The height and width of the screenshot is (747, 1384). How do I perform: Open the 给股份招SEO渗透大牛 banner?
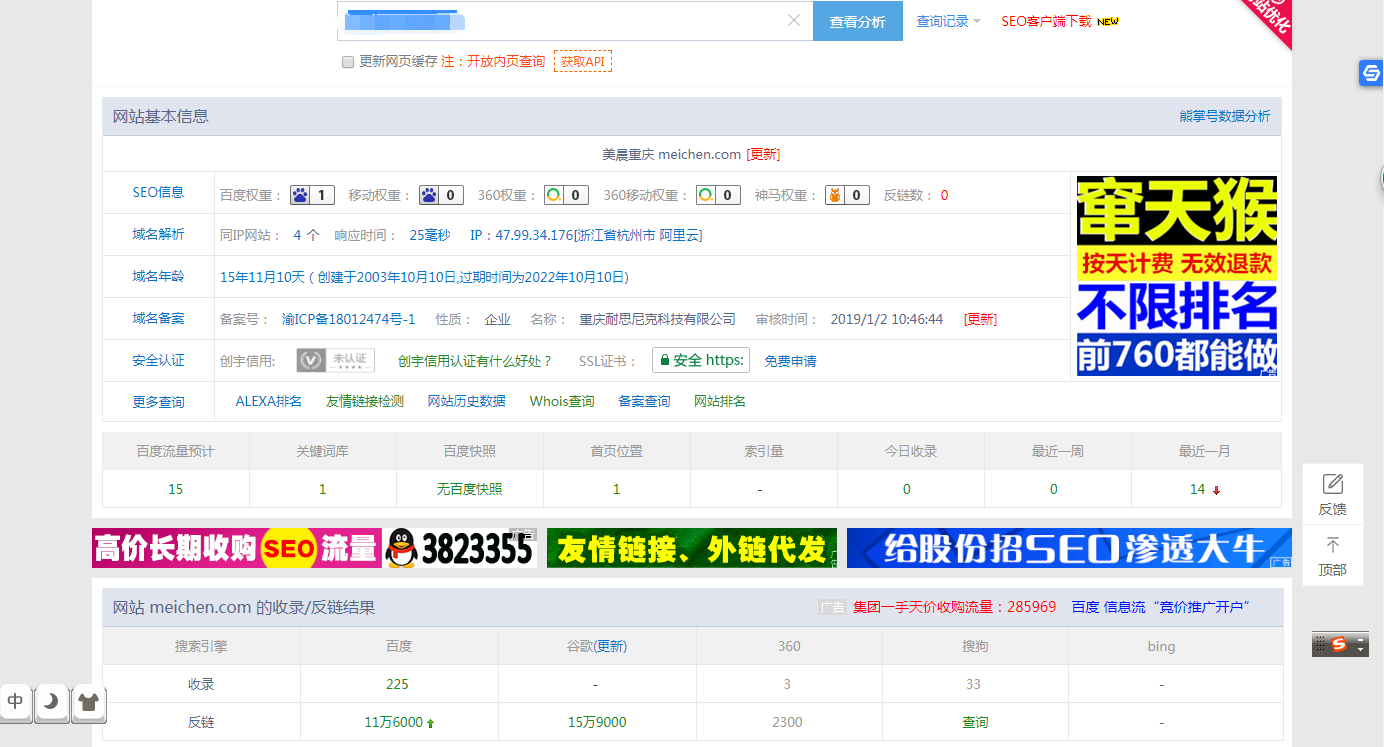pos(1069,548)
